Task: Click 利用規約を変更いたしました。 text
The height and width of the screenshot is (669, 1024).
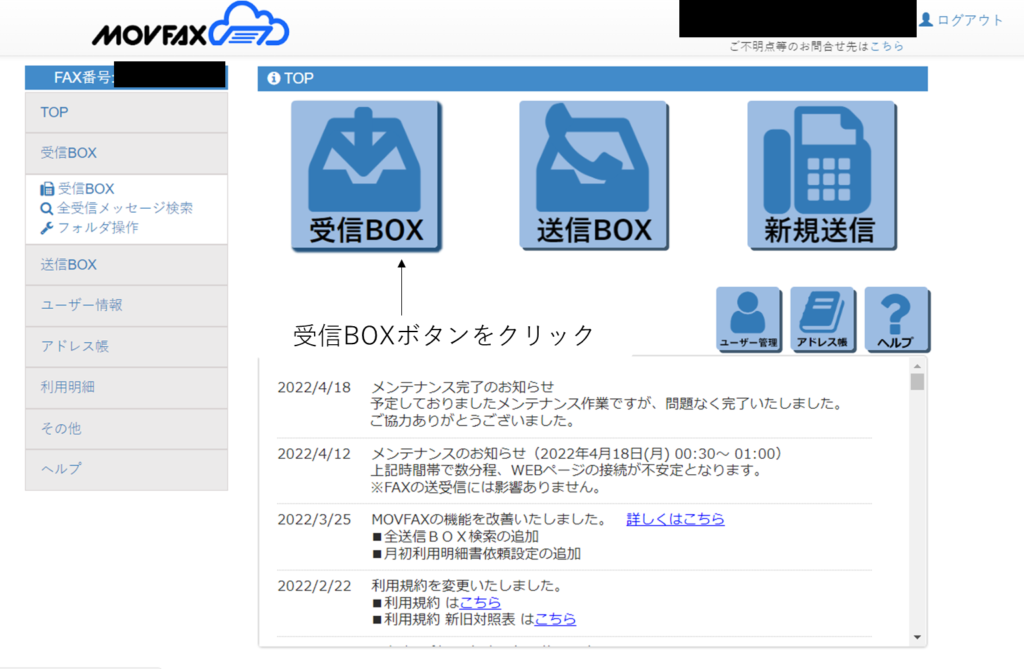Action: tap(469, 585)
